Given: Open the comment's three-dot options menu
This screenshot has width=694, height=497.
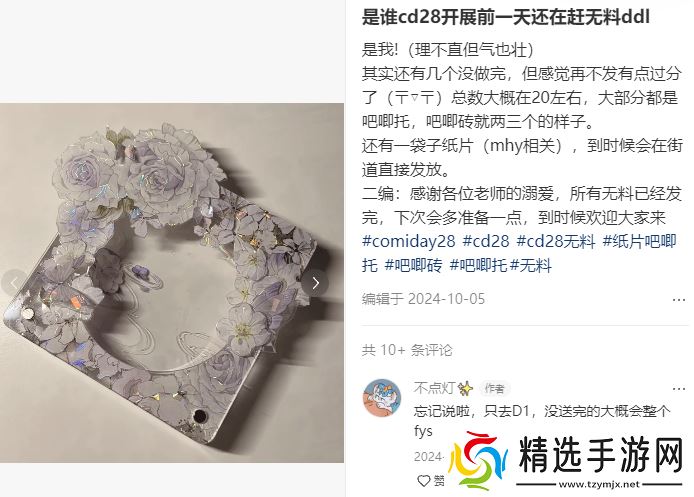Looking at the screenshot, I should point(679,389).
